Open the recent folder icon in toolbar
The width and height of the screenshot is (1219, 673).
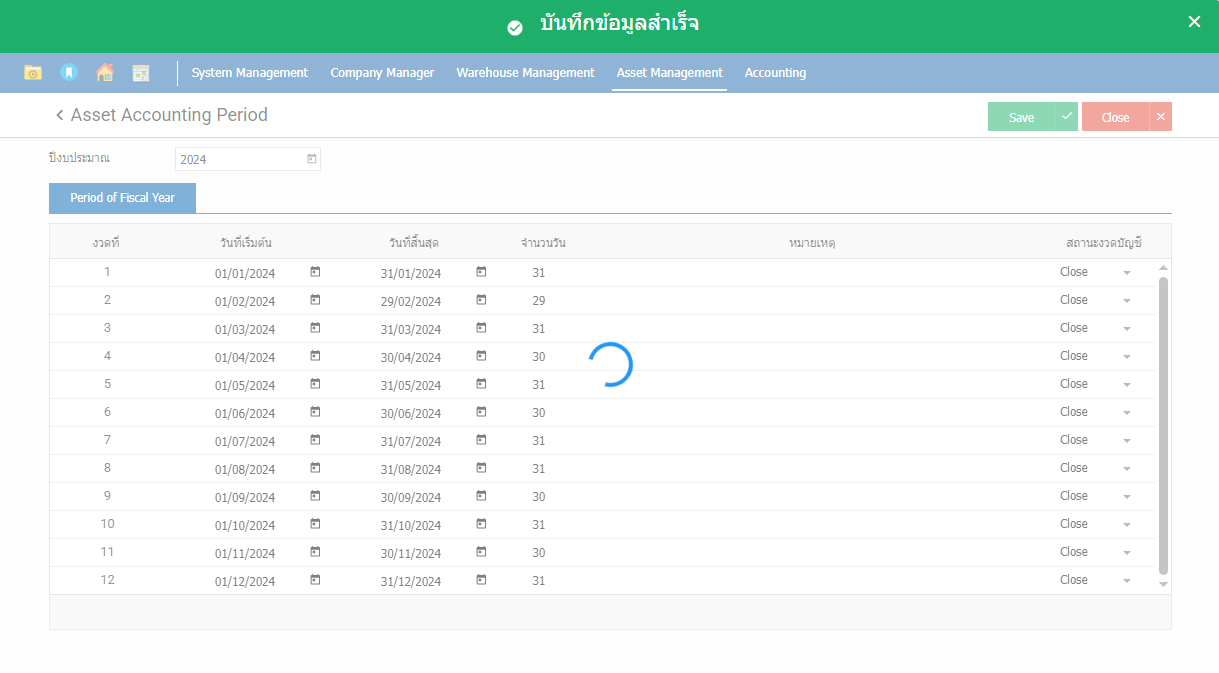tap(33, 73)
